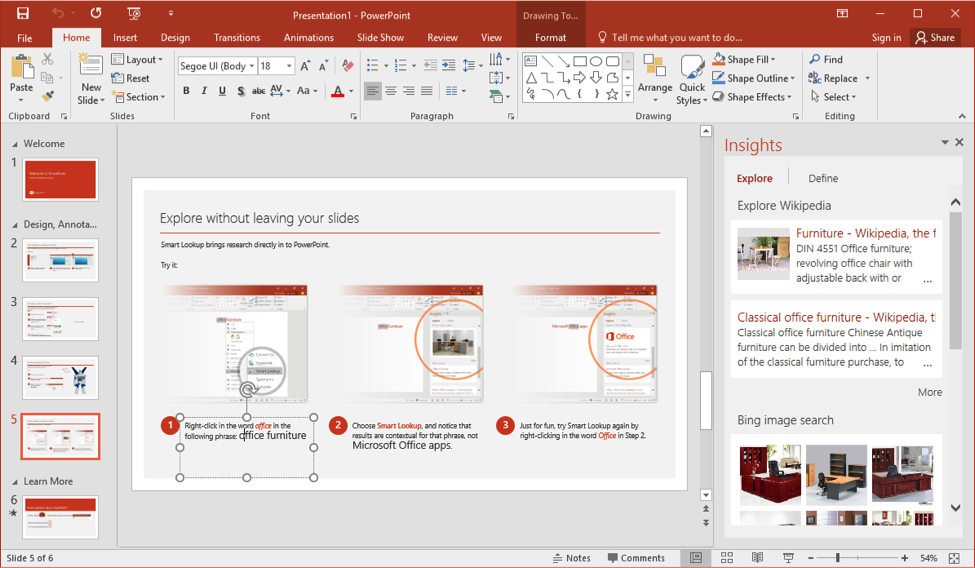Toggle Underline text formatting
The width and height of the screenshot is (975, 568).
(x=222, y=91)
